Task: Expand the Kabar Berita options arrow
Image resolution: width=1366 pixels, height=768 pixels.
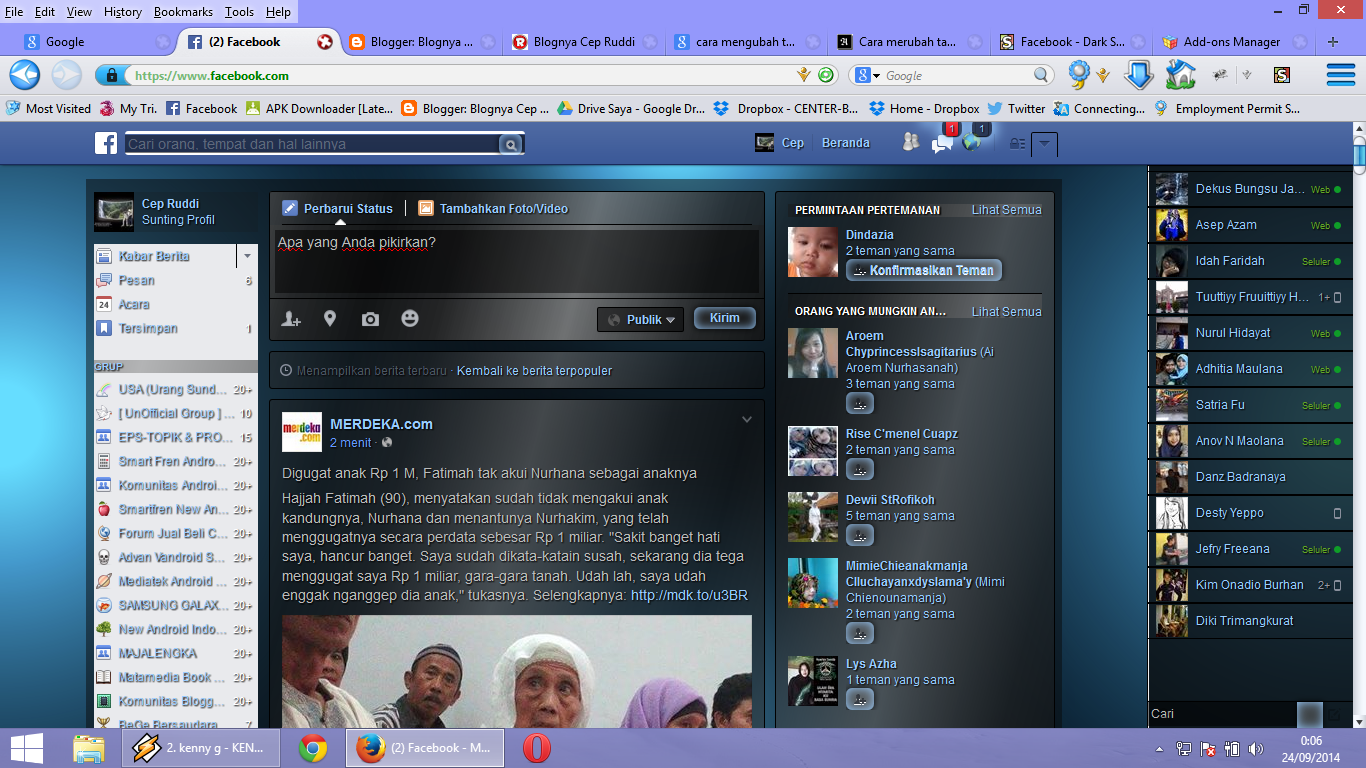Action: click(247, 256)
